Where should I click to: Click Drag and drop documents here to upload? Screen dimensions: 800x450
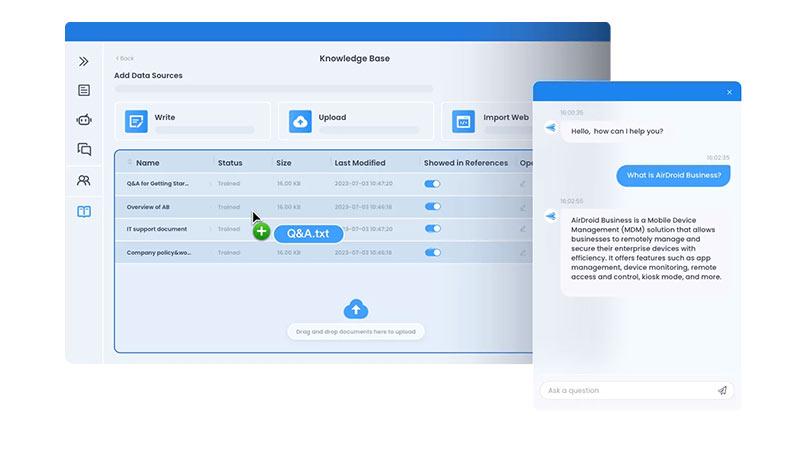[356, 332]
